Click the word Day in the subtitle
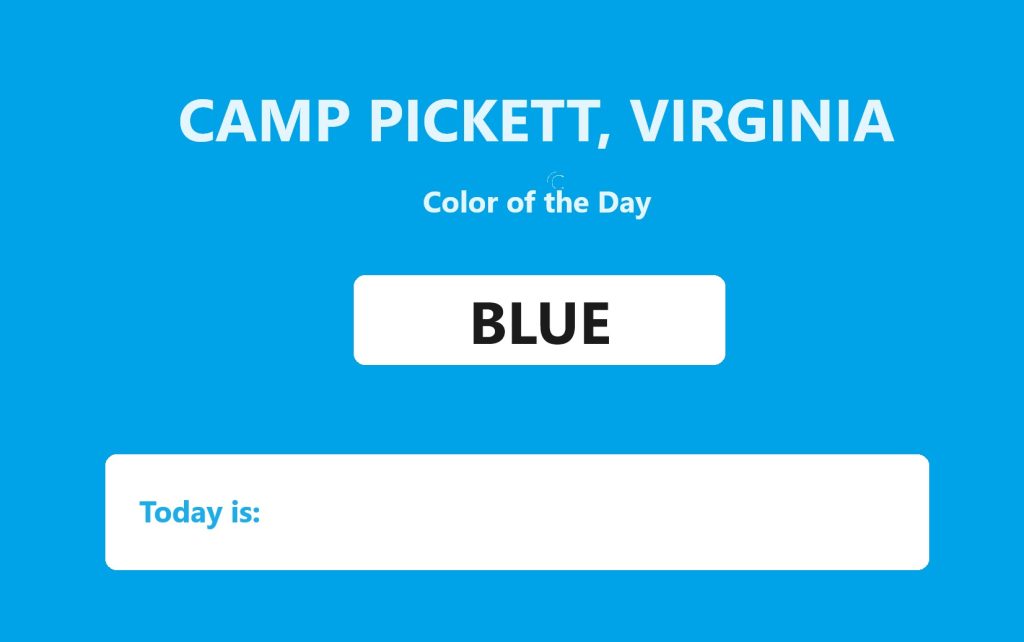The height and width of the screenshot is (642, 1024). click(625, 203)
